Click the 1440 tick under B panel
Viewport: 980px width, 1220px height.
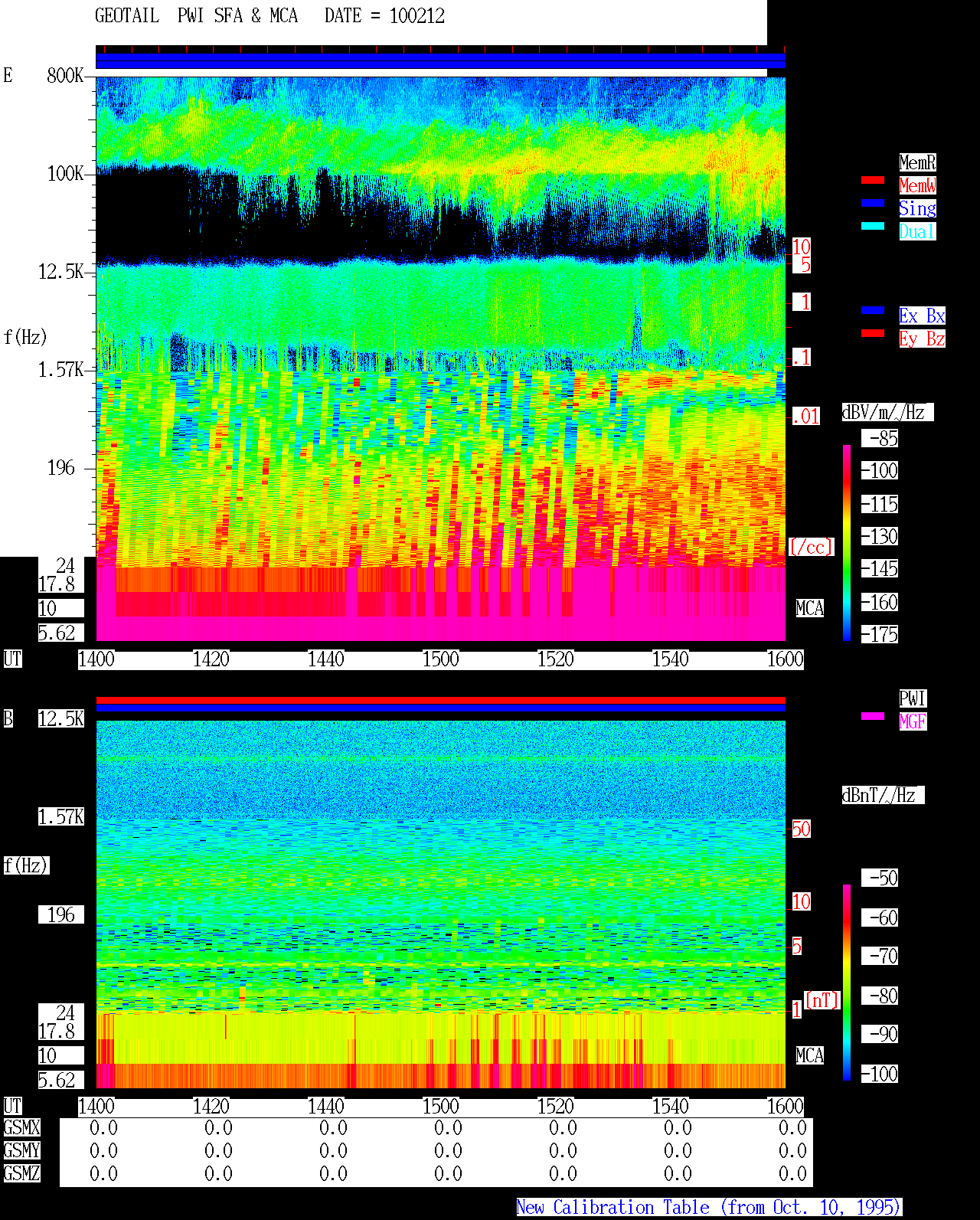tap(326, 1106)
